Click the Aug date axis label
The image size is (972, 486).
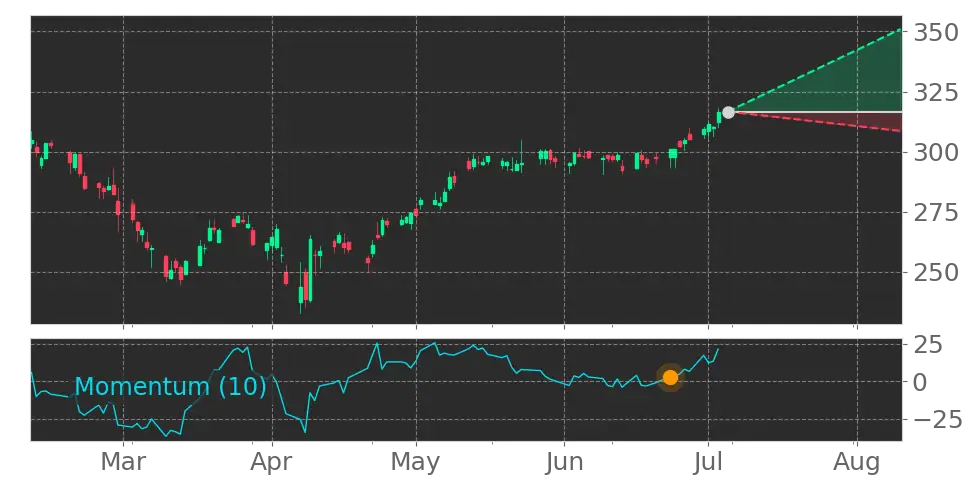click(x=857, y=462)
